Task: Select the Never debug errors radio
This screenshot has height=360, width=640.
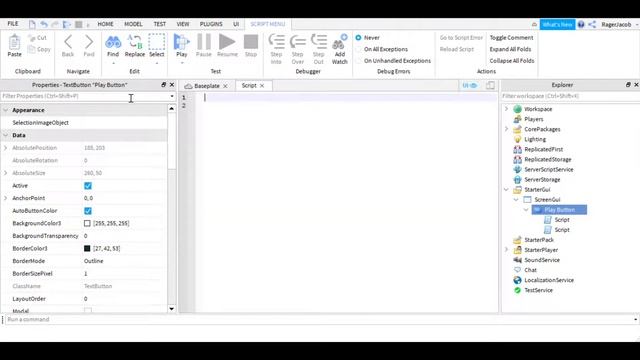Action: pos(358,38)
